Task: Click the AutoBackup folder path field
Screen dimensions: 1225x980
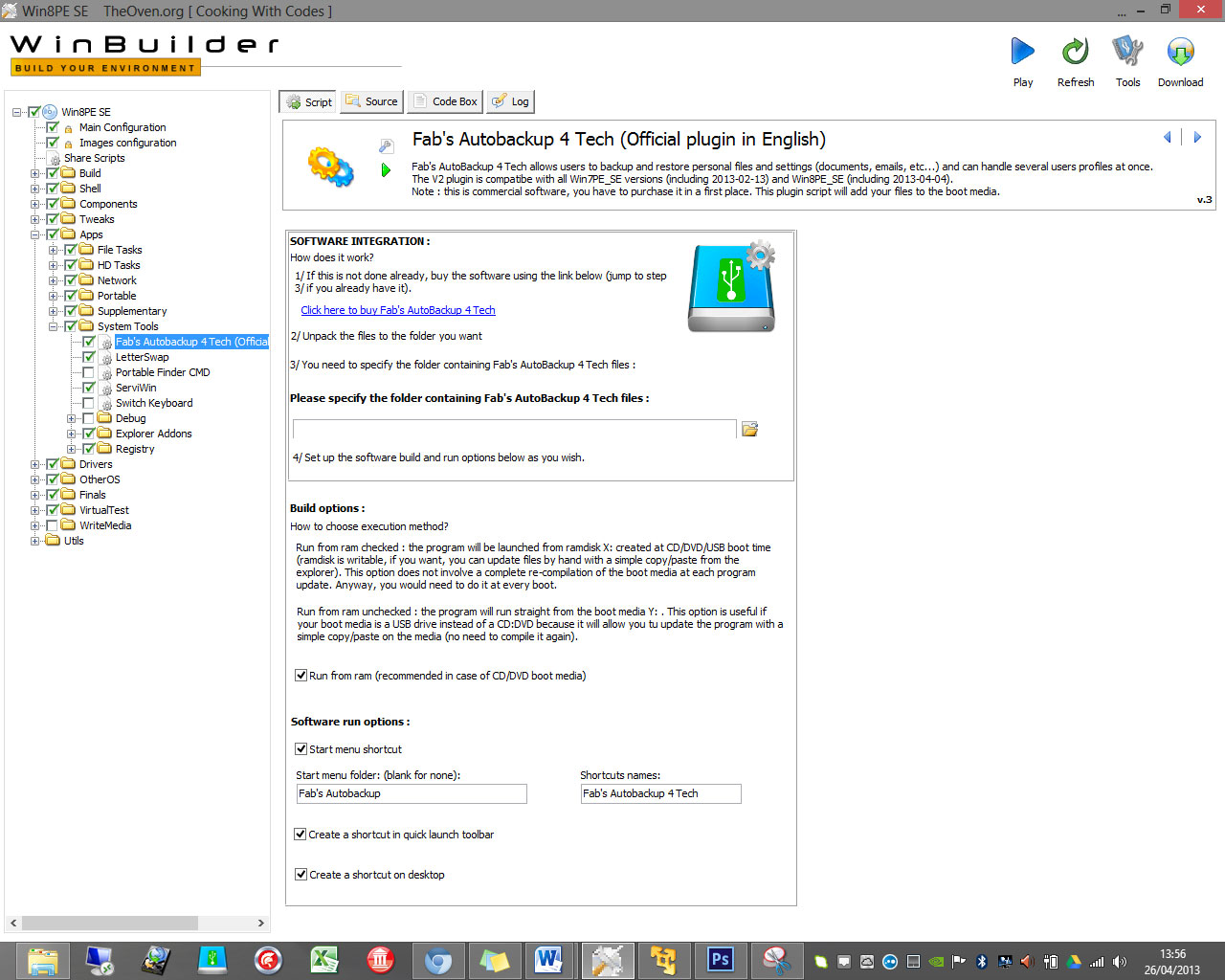Action: click(515, 429)
